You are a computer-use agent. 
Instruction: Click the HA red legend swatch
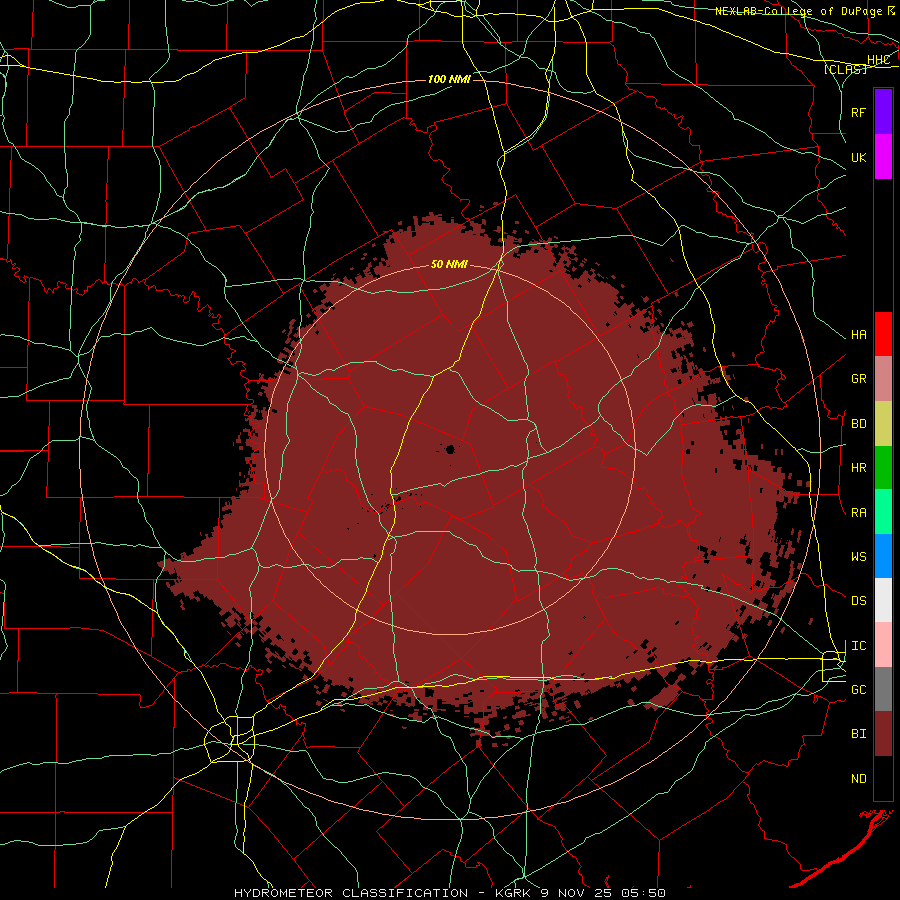point(883,334)
